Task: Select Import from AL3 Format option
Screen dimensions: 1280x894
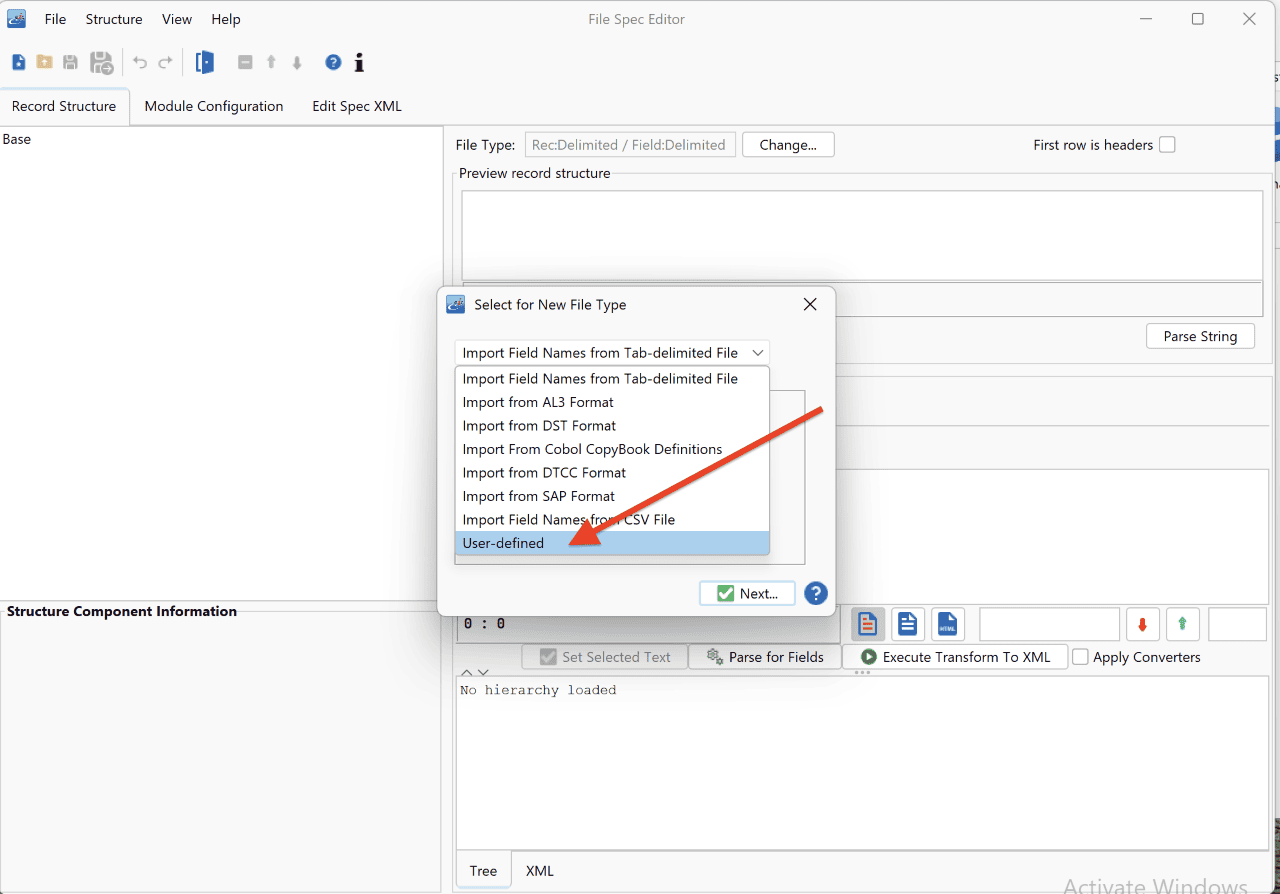Action: (612, 402)
